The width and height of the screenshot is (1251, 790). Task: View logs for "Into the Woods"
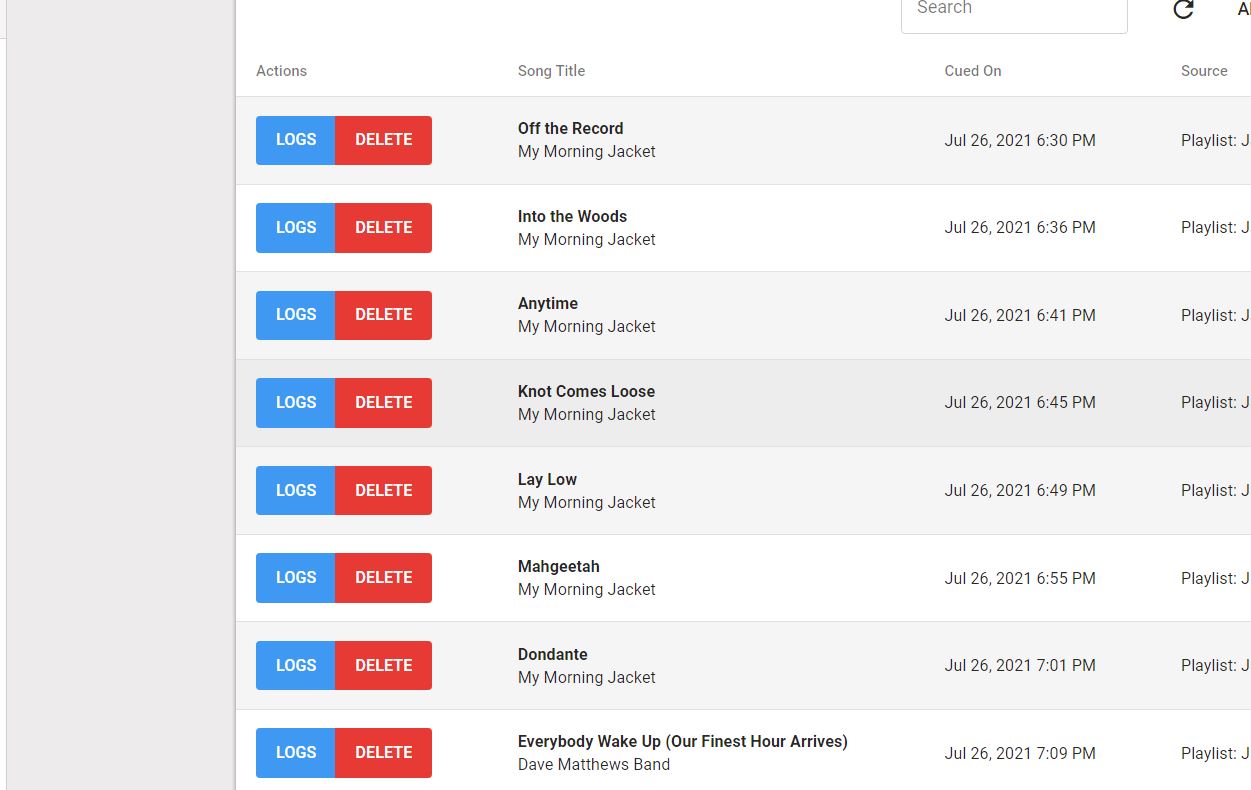(295, 227)
